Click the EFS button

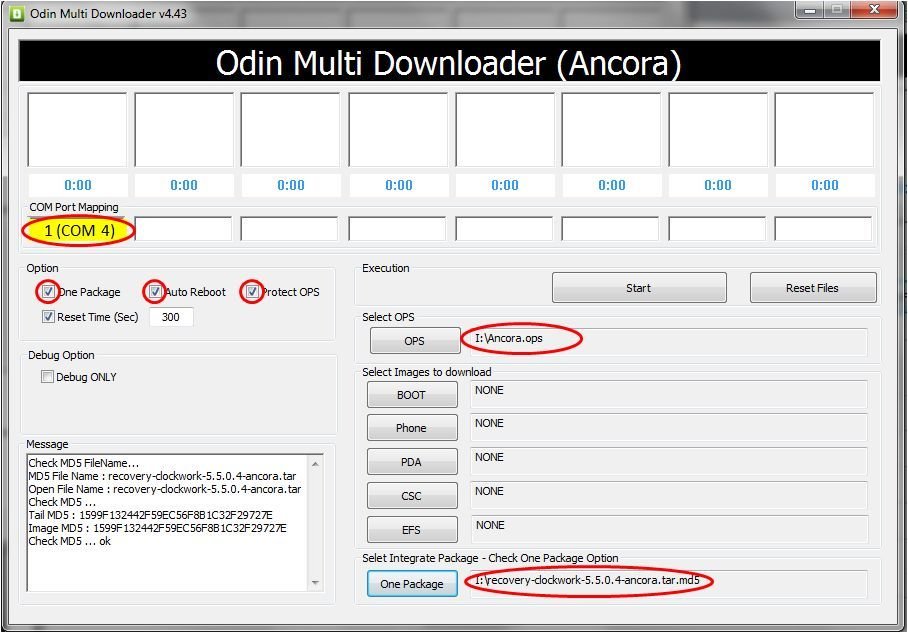coord(412,530)
